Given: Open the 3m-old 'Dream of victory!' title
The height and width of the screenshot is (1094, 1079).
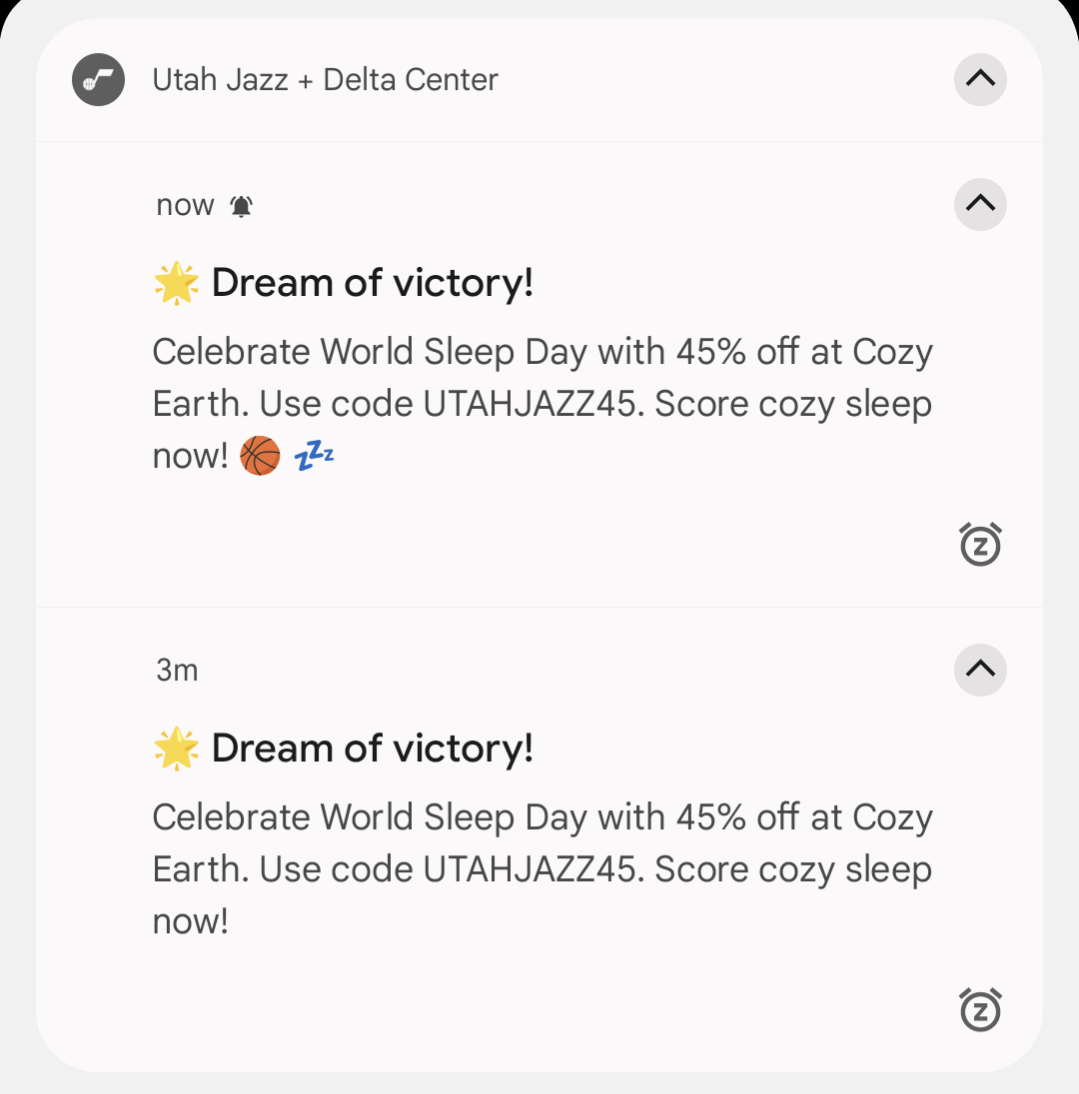Looking at the screenshot, I should coord(372,749).
